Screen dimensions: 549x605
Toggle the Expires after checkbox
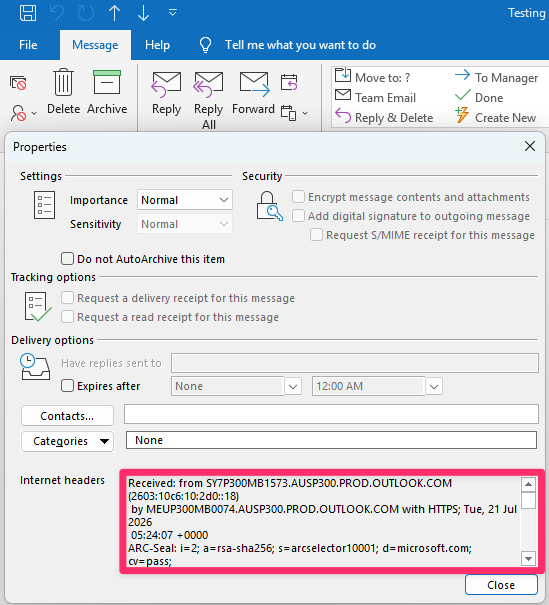pyautogui.click(x=67, y=386)
